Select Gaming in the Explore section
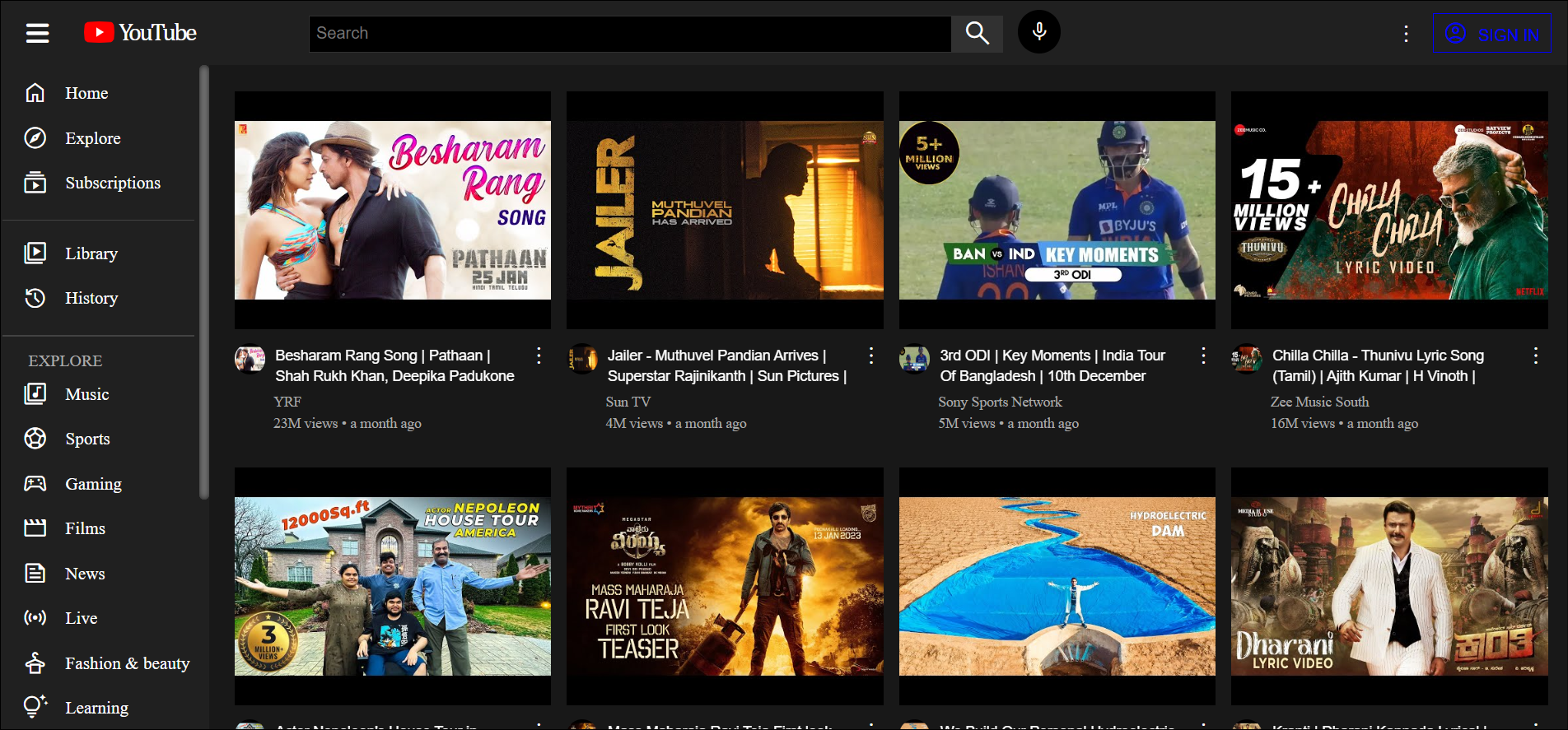Viewport: 1568px width, 730px height. [x=93, y=484]
